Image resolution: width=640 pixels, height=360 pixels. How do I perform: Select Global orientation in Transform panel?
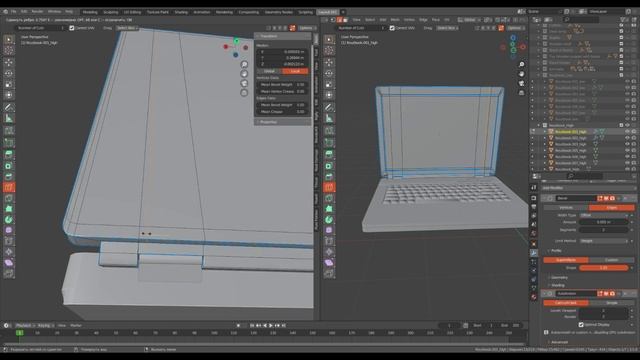(x=269, y=71)
